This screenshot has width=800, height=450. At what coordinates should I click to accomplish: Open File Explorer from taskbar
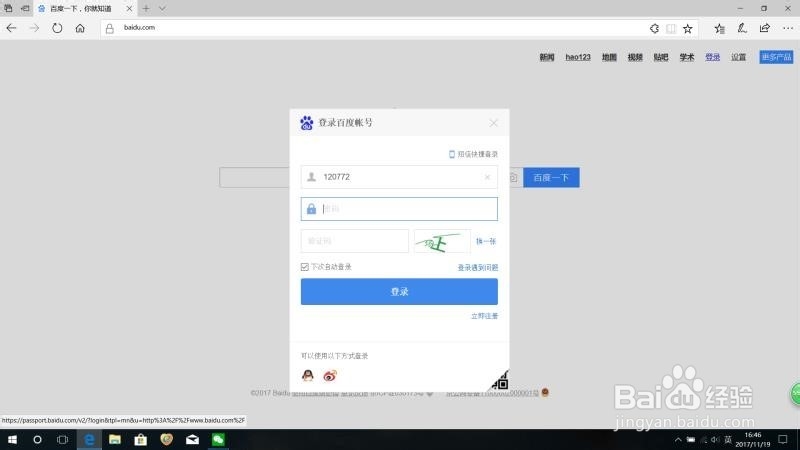[x=115, y=439]
